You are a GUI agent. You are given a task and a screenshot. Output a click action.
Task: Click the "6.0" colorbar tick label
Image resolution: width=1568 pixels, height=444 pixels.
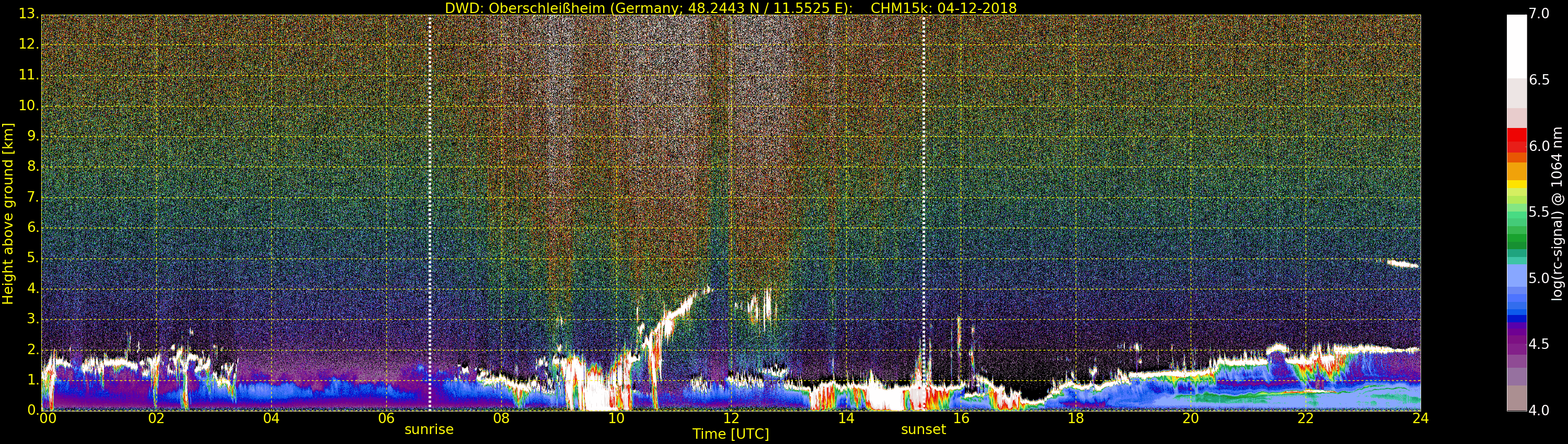[x=1539, y=146]
